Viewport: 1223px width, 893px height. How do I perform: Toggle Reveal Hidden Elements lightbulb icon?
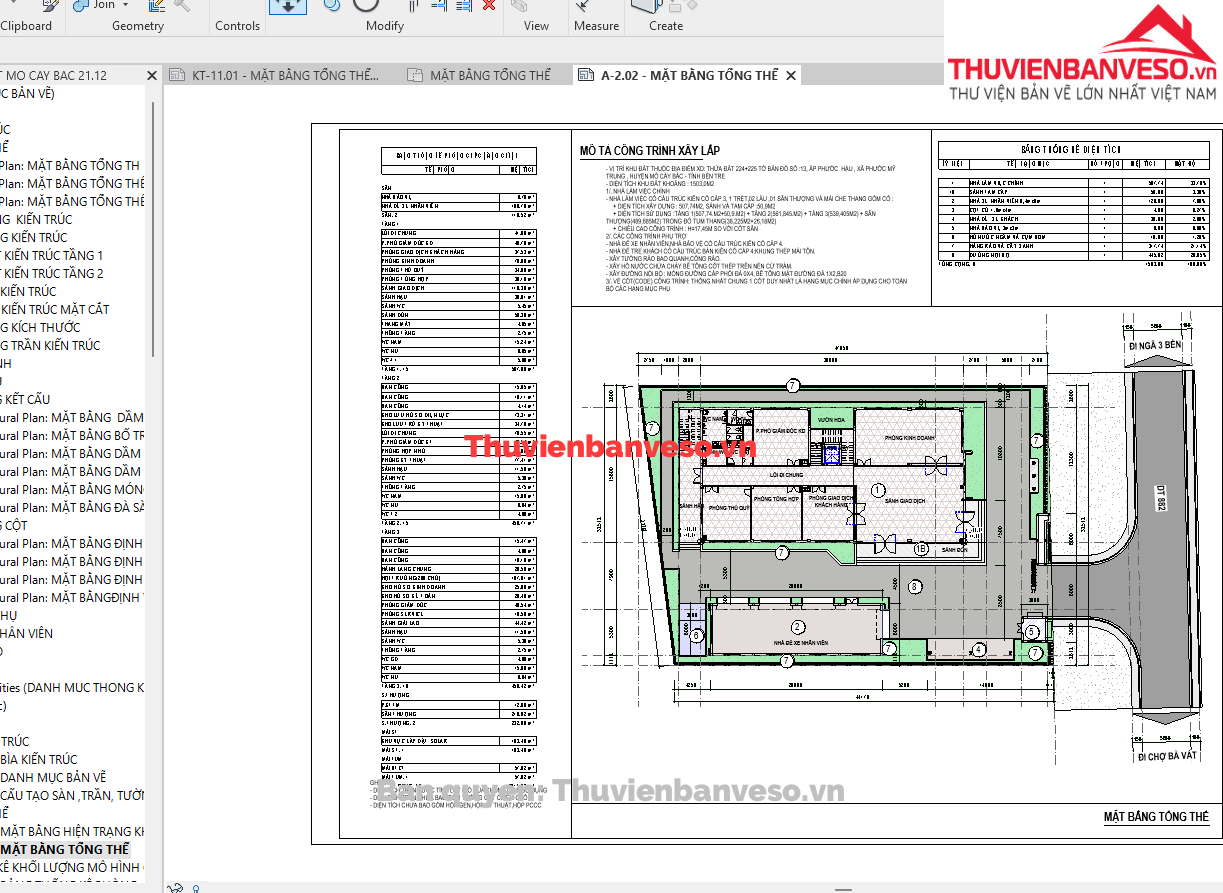coord(196,887)
